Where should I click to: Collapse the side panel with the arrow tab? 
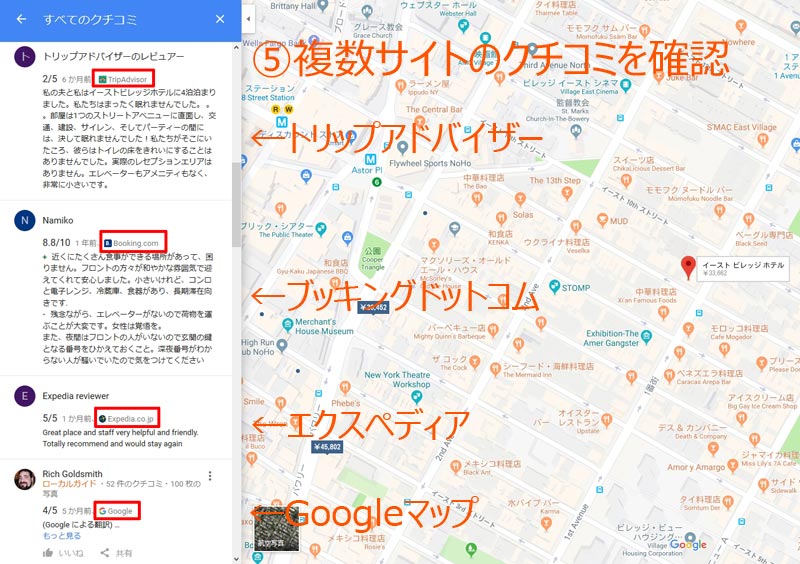coord(248,19)
